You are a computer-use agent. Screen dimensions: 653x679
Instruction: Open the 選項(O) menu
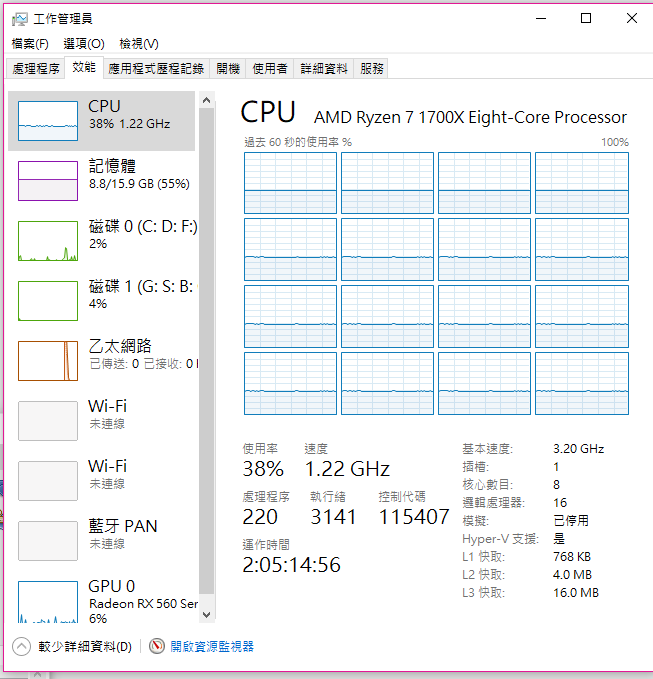(x=84, y=44)
